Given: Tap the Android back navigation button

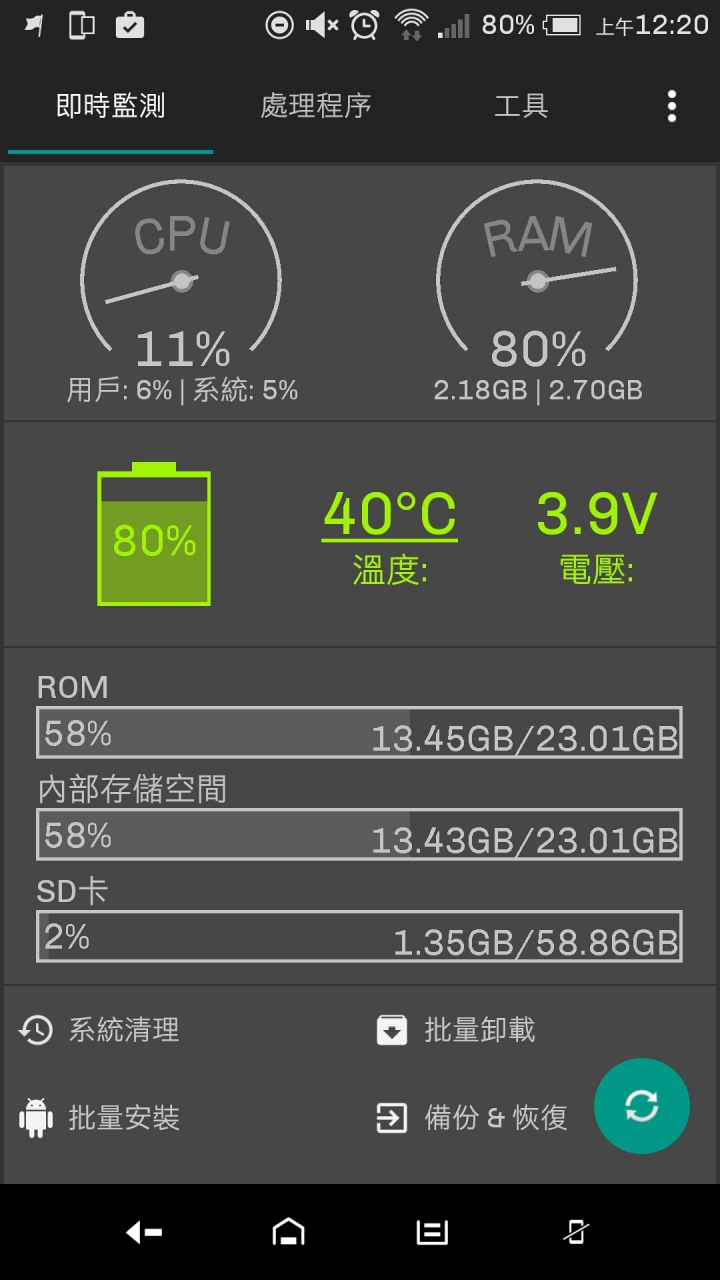Looking at the screenshot, I should pos(144,1232).
